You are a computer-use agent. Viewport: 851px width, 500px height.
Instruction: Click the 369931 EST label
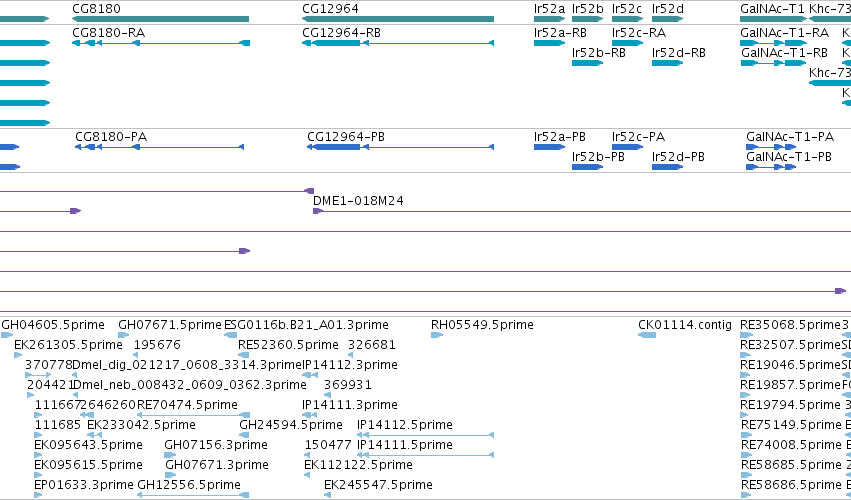click(348, 385)
